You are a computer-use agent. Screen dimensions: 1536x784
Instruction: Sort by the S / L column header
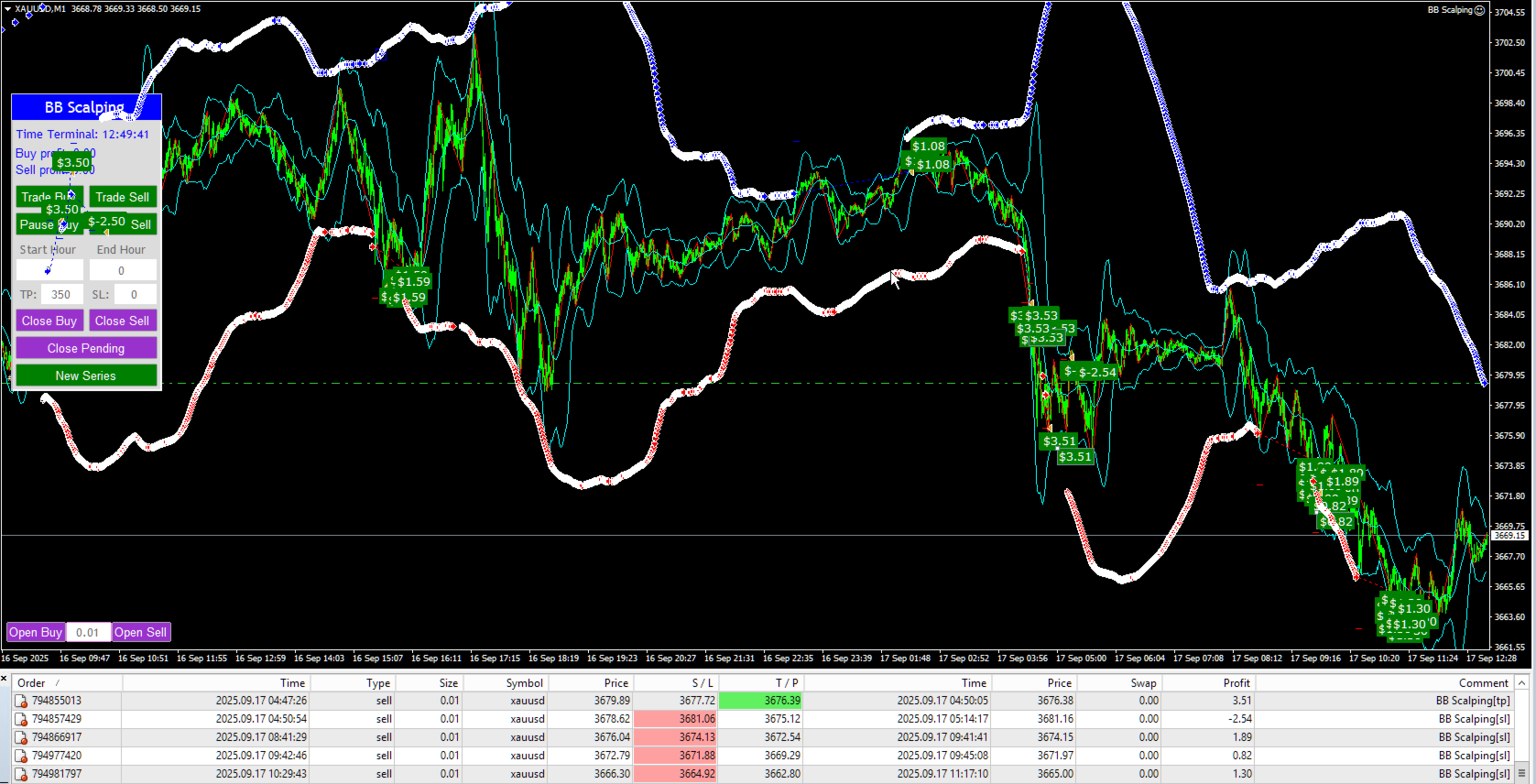(675, 683)
